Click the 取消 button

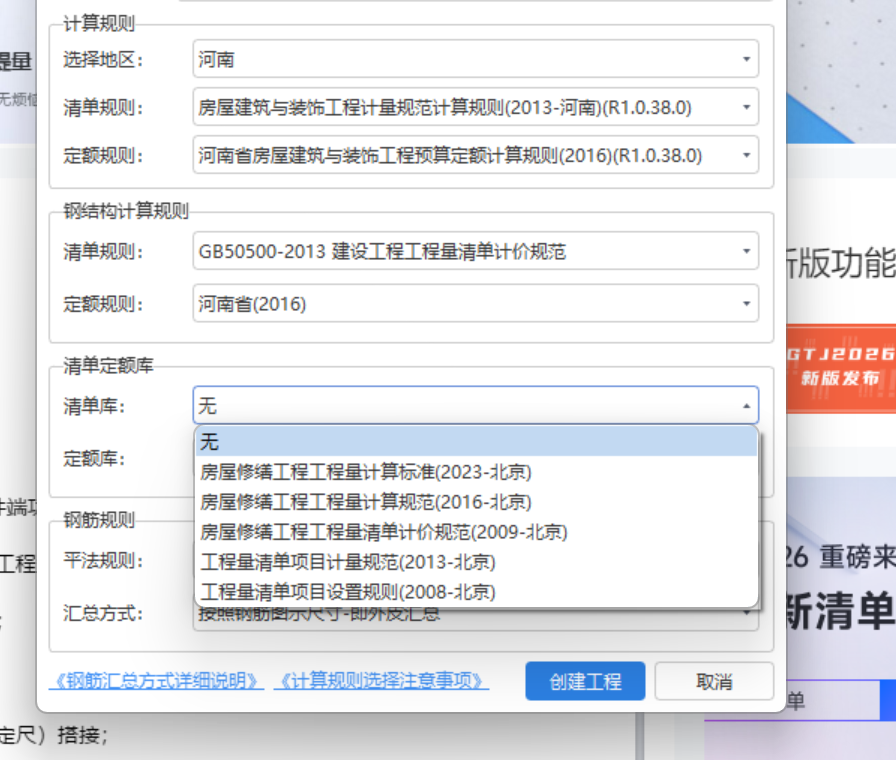[x=713, y=681]
